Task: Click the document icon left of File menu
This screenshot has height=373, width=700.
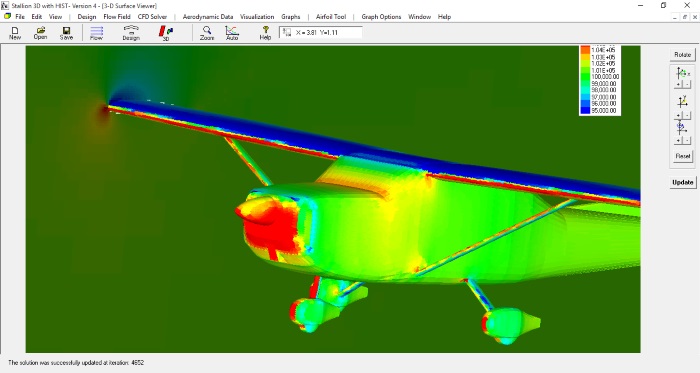Action: click(x=8, y=17)
